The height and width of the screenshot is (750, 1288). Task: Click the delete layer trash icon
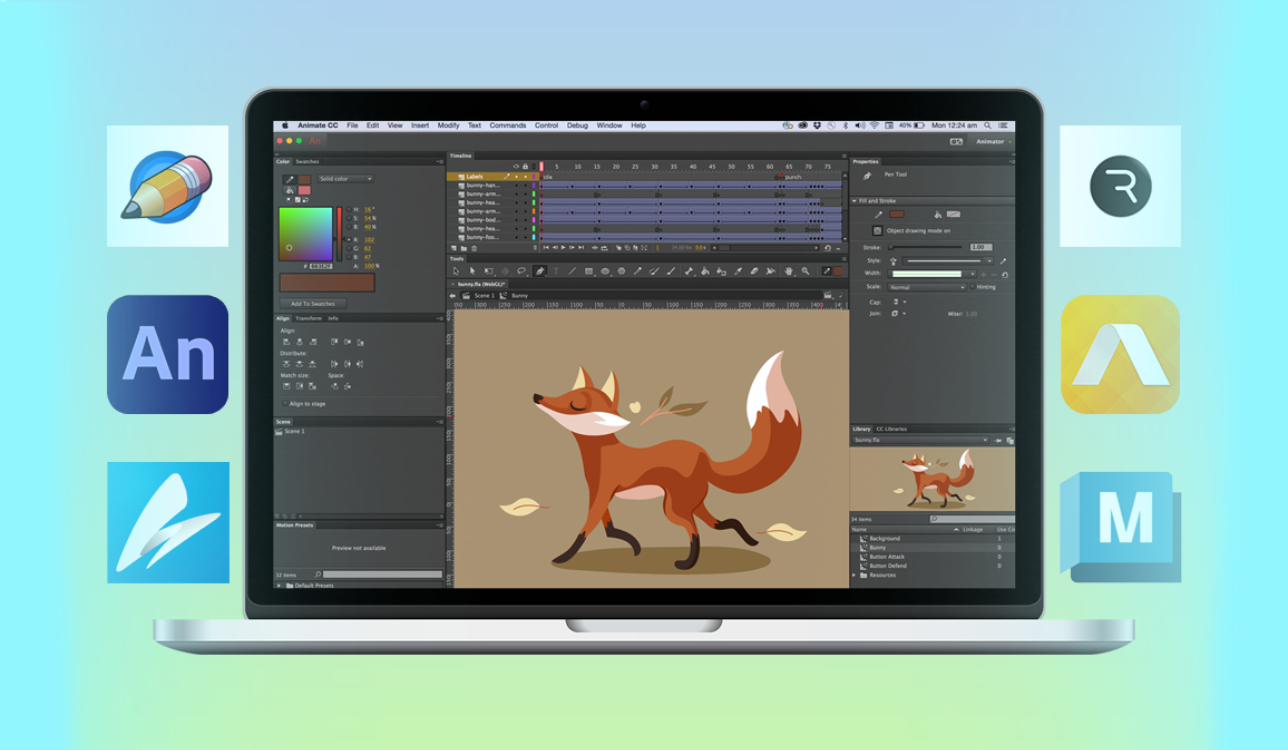pyautogui.click(x=474, y=248)
